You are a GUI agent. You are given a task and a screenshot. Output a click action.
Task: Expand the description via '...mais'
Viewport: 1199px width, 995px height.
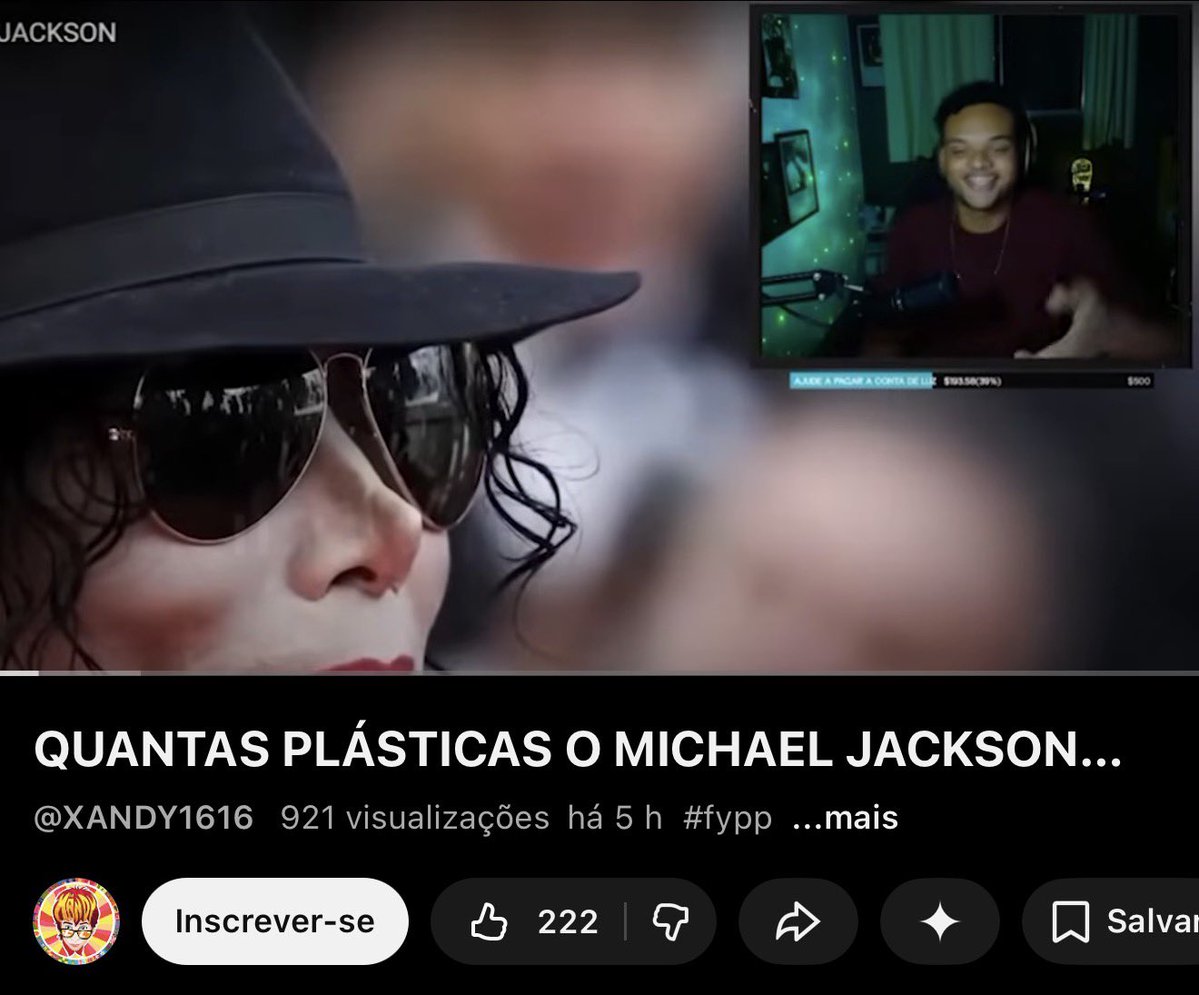tap(845, 818)
